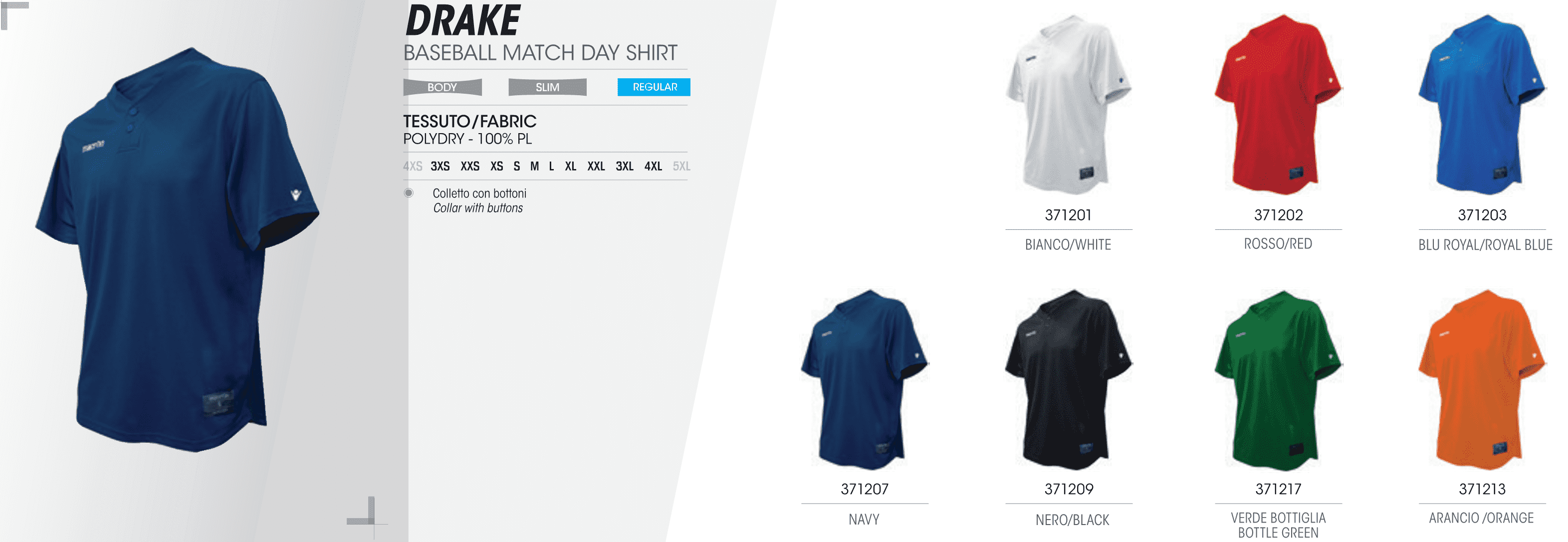Click the Collar with buttons bullet marker
The image size is (1568, 542).
point(409,193)
